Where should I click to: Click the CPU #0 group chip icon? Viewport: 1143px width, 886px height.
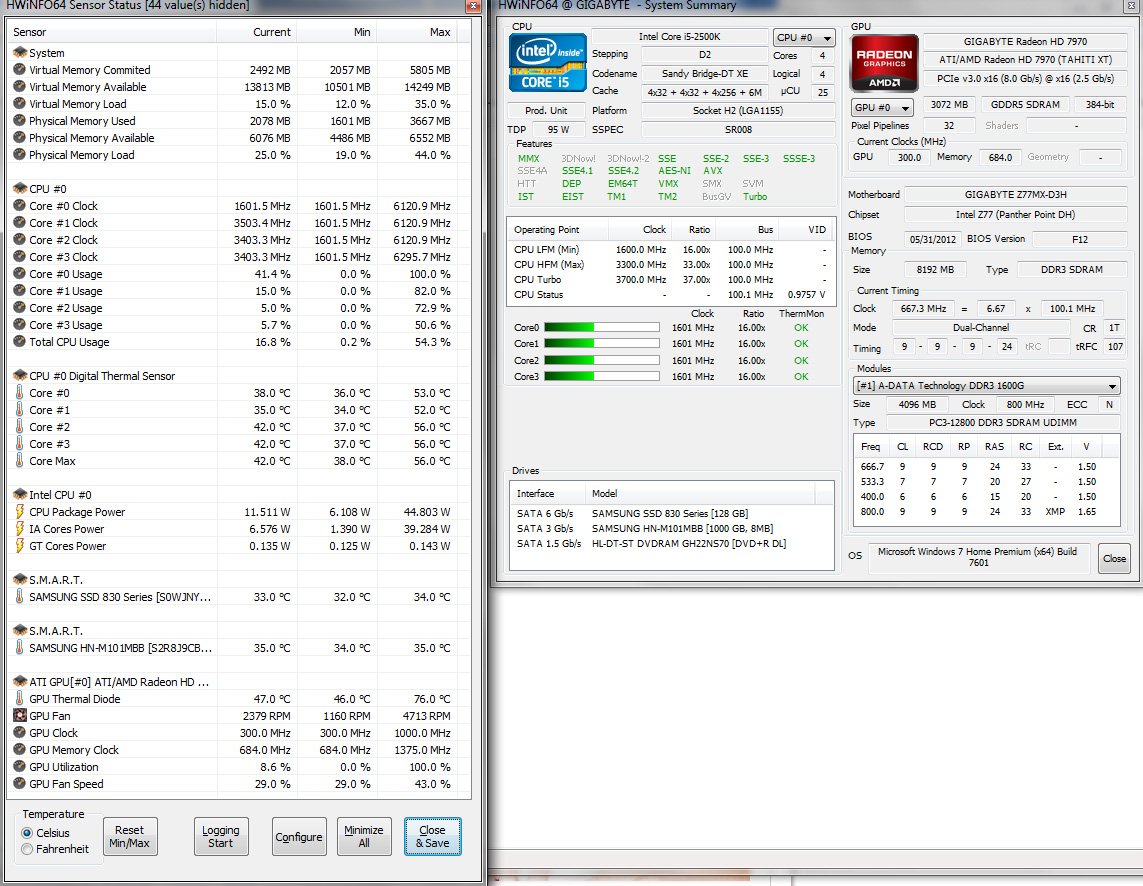pos(20,188)
